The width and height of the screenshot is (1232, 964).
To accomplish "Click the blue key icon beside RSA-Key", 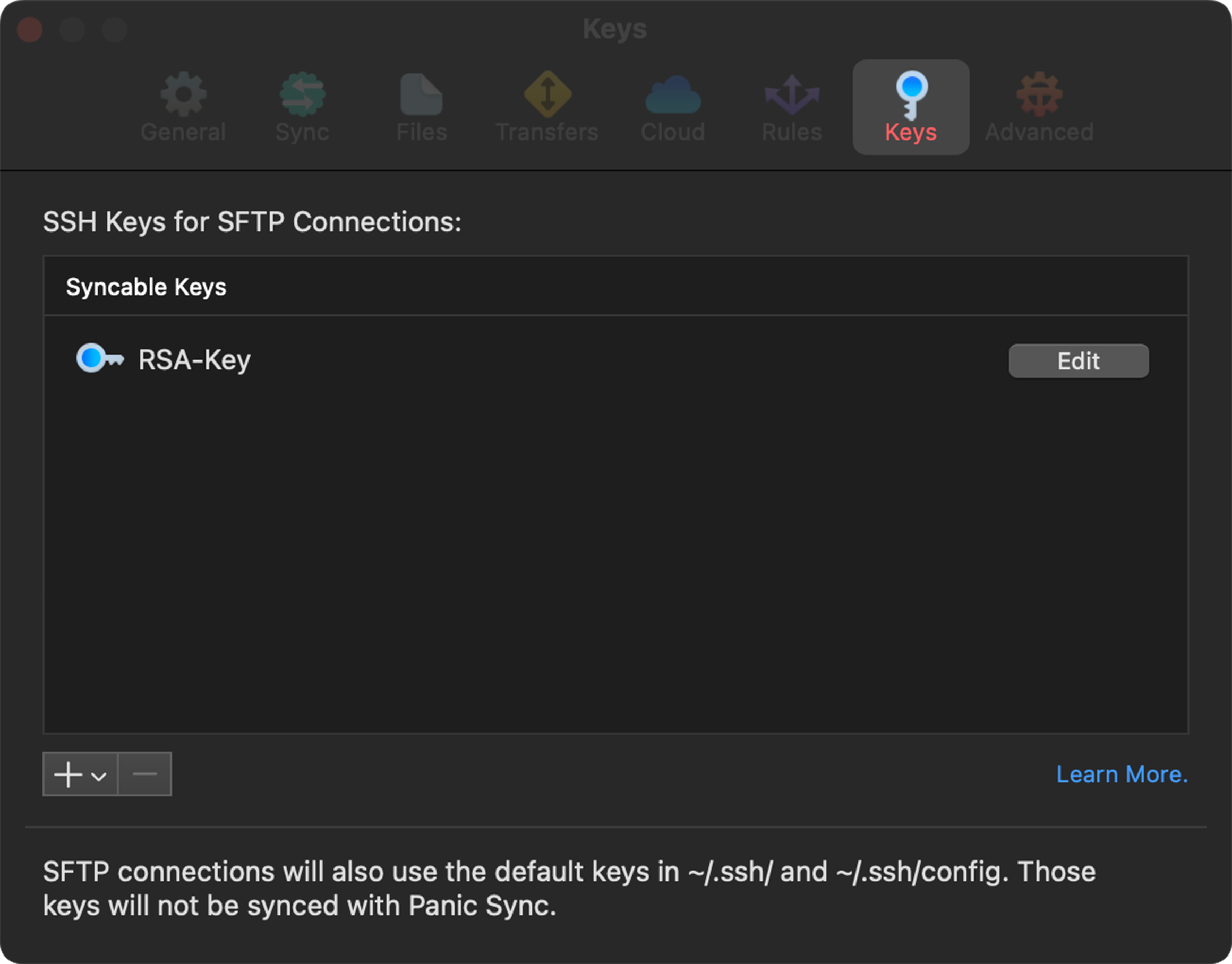I will [x=99, y=359].
